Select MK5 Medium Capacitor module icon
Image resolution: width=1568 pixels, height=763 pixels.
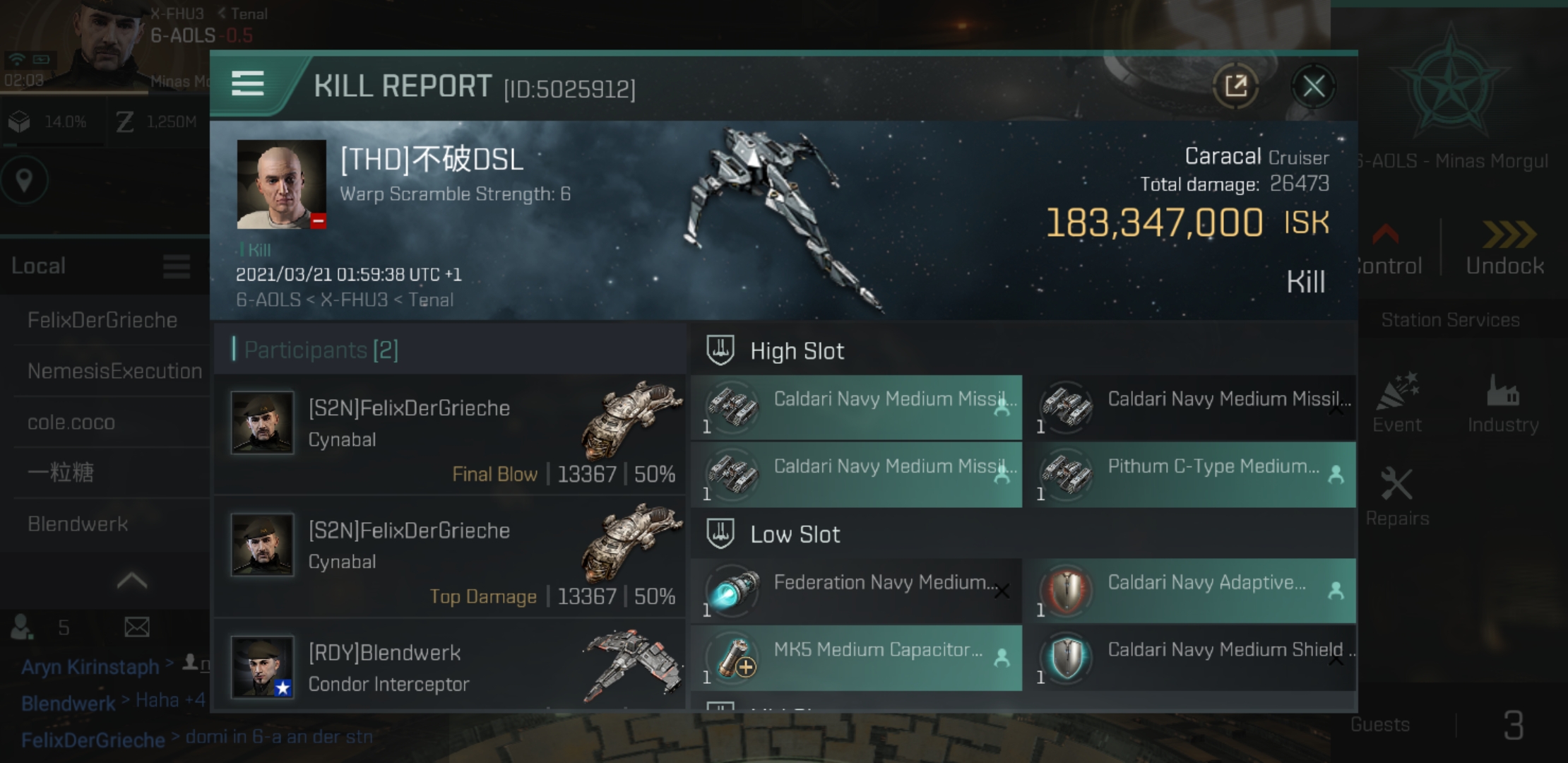tap(732, 657)
